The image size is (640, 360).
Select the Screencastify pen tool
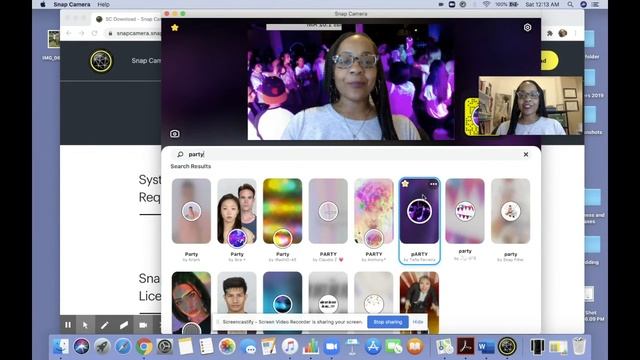tap(104, 325)
